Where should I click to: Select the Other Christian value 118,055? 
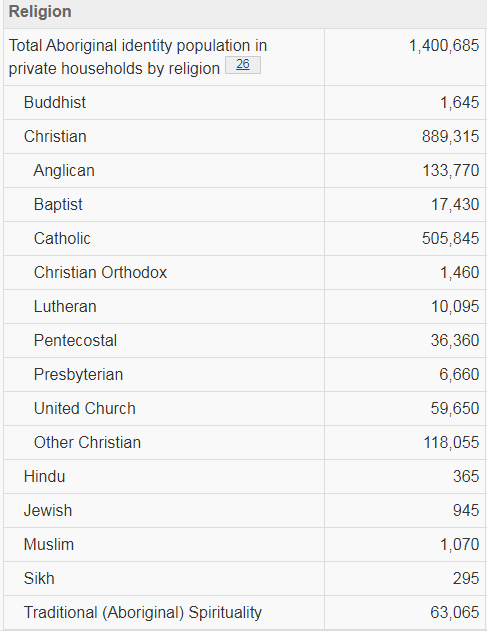(451, 442)
